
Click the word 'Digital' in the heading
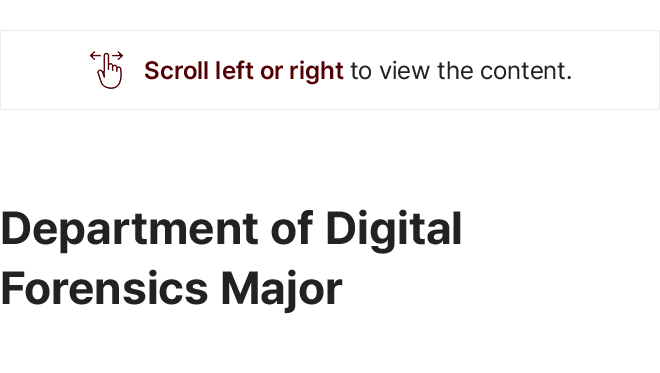394,231
